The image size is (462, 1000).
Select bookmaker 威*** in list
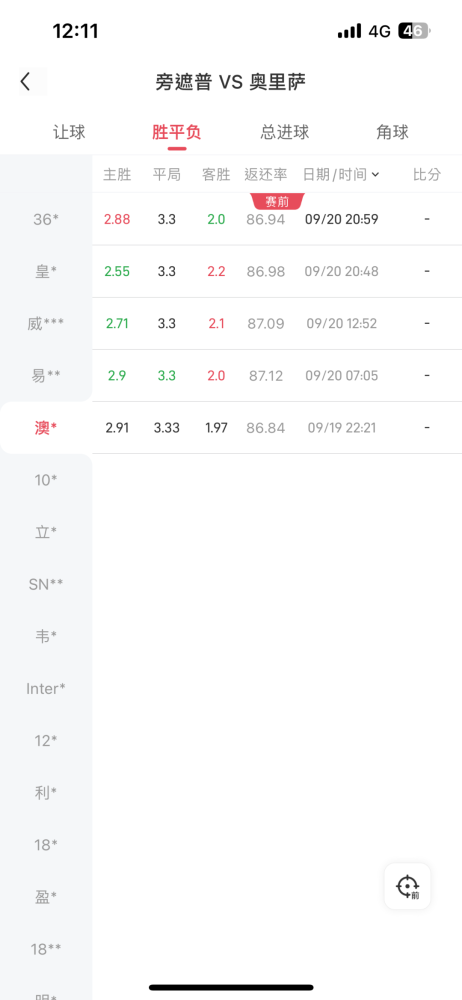tap(46, 324)
